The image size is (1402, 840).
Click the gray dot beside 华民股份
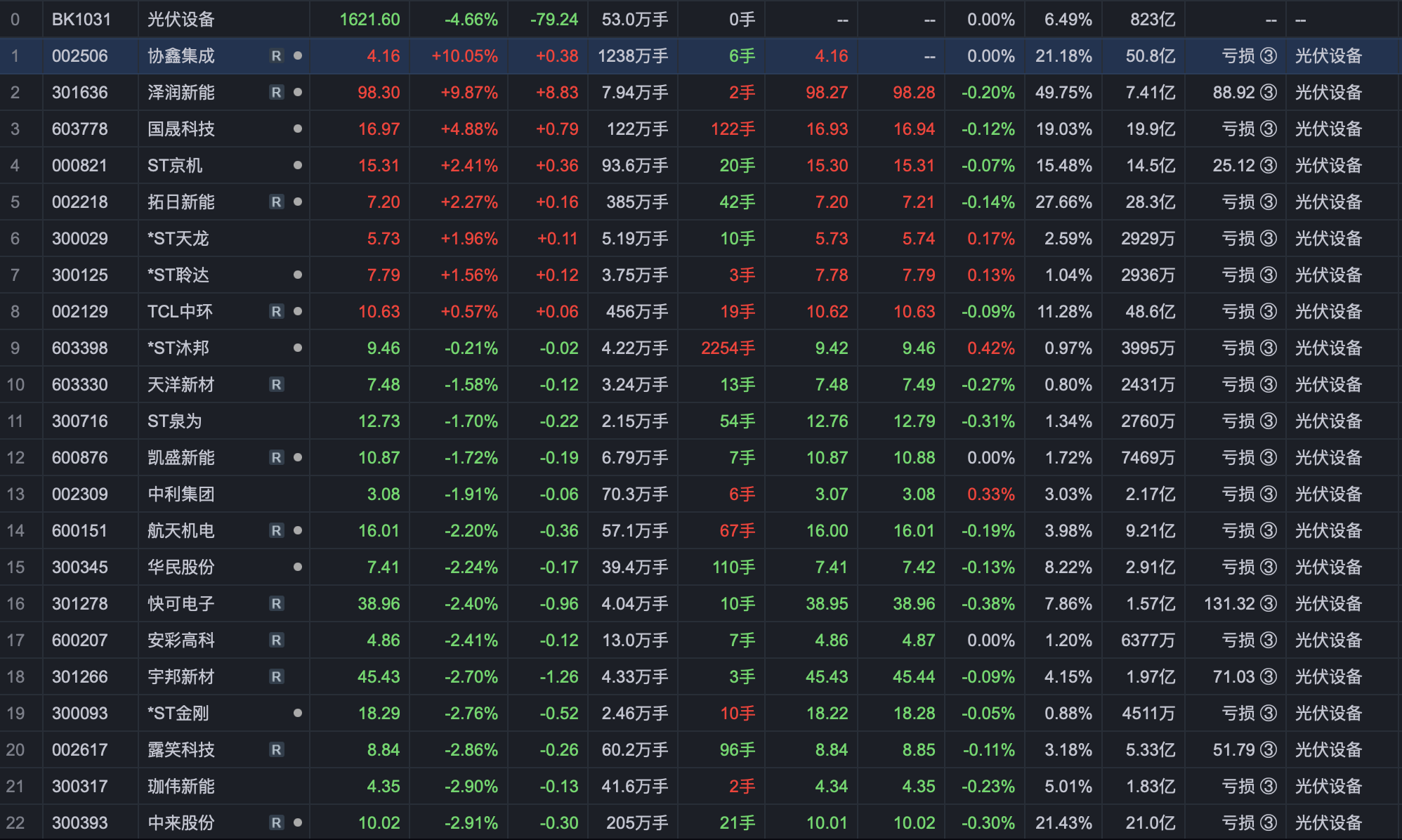click(298, 567)
